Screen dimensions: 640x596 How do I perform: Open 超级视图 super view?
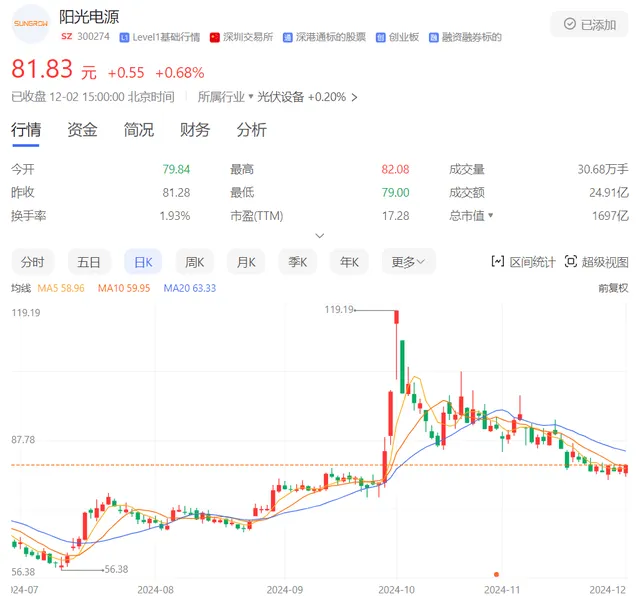pos(598,262)
